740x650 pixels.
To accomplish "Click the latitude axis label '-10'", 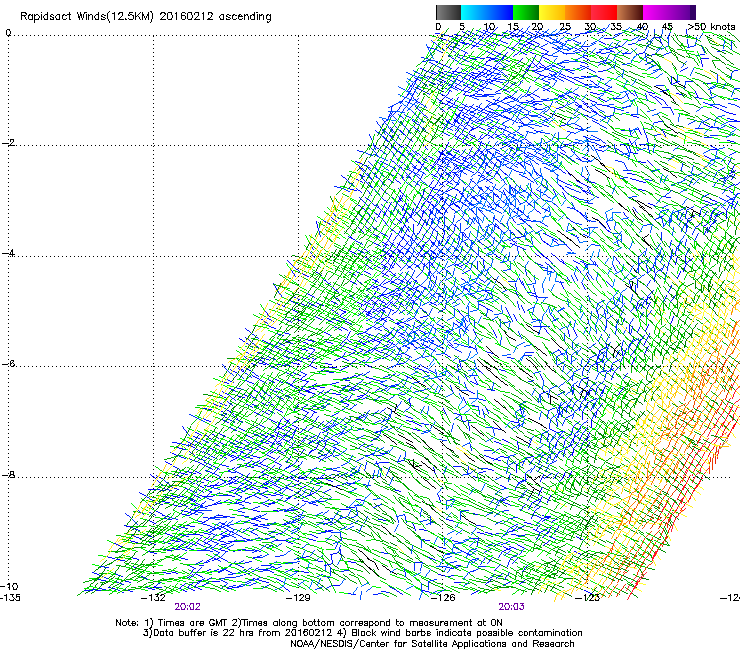I will pos(9,586).
